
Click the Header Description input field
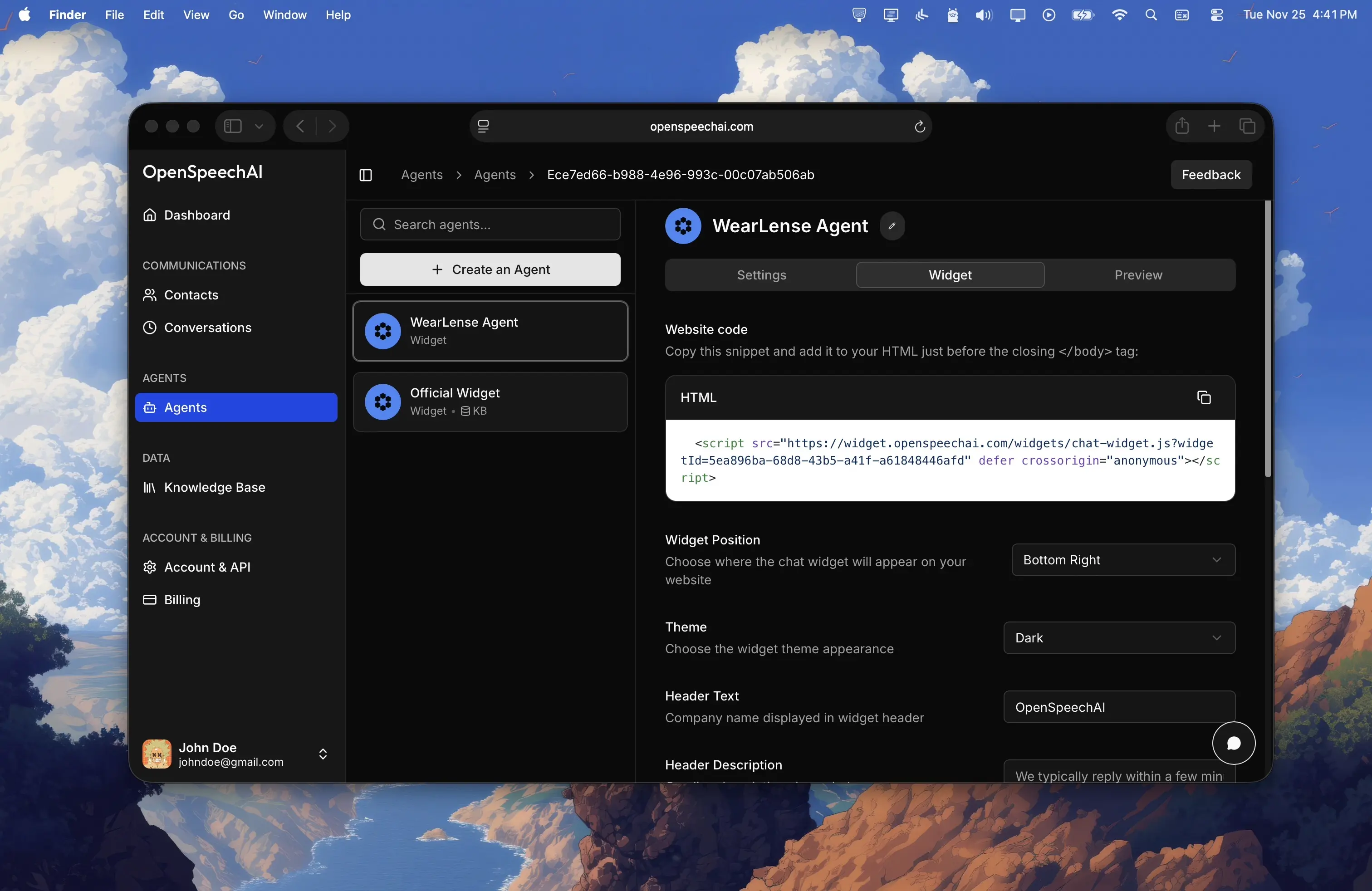pyautogui.click(x=1119, y=771)
